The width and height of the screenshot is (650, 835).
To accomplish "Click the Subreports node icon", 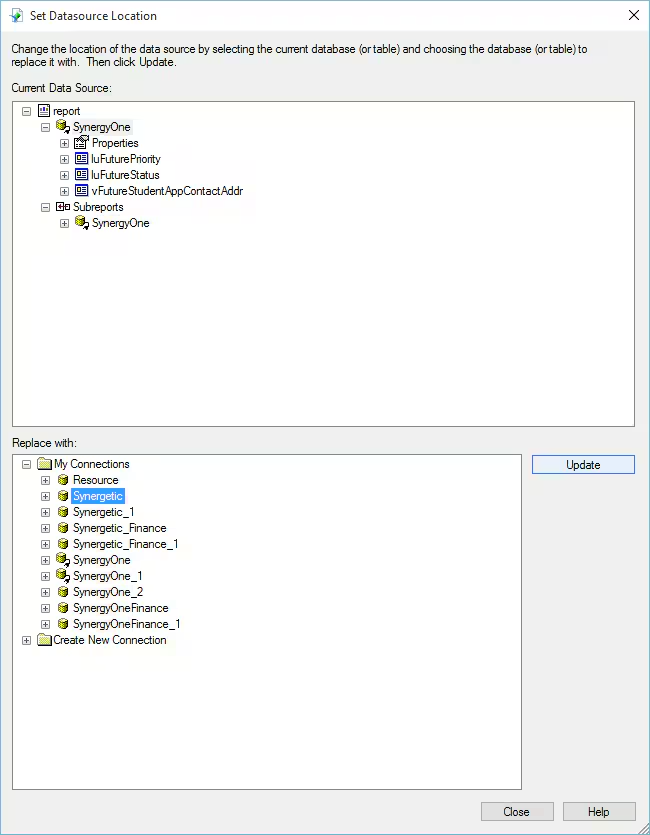I will 63,207.
